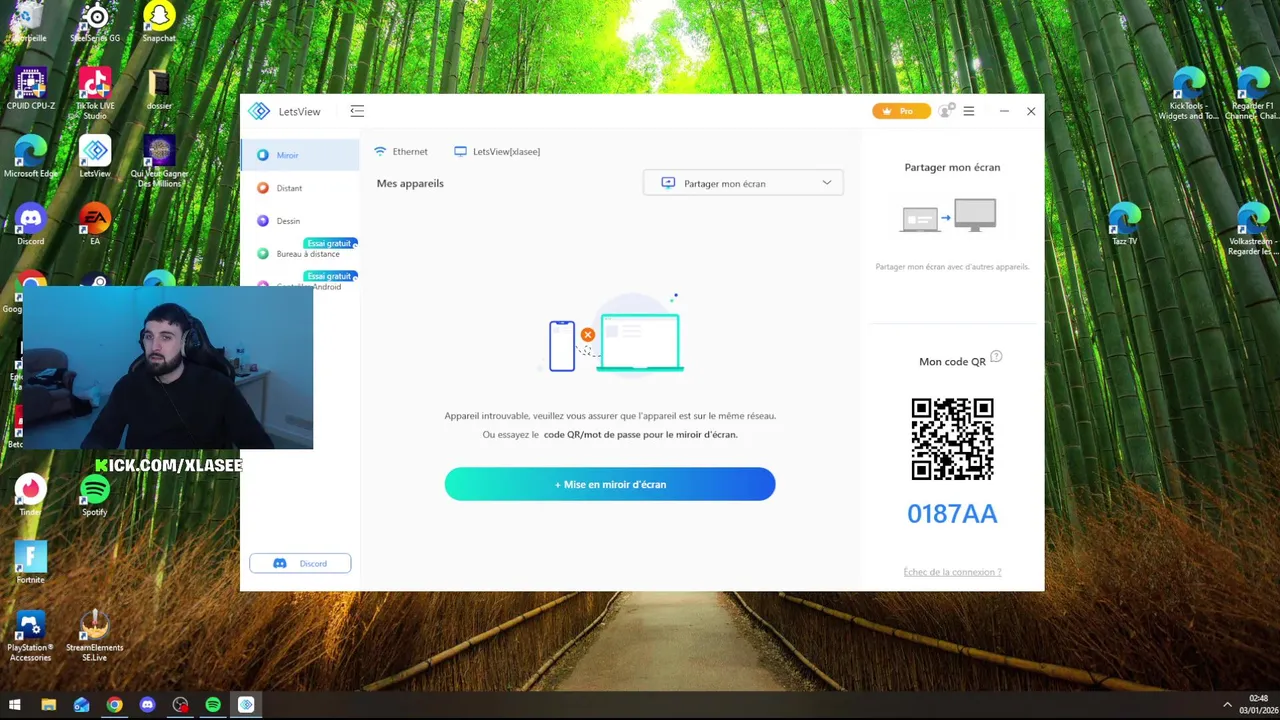This screenshot has width=1280, height=720.
Task: Open the Discord desktop shortcut
Action: tap(30, 225)
